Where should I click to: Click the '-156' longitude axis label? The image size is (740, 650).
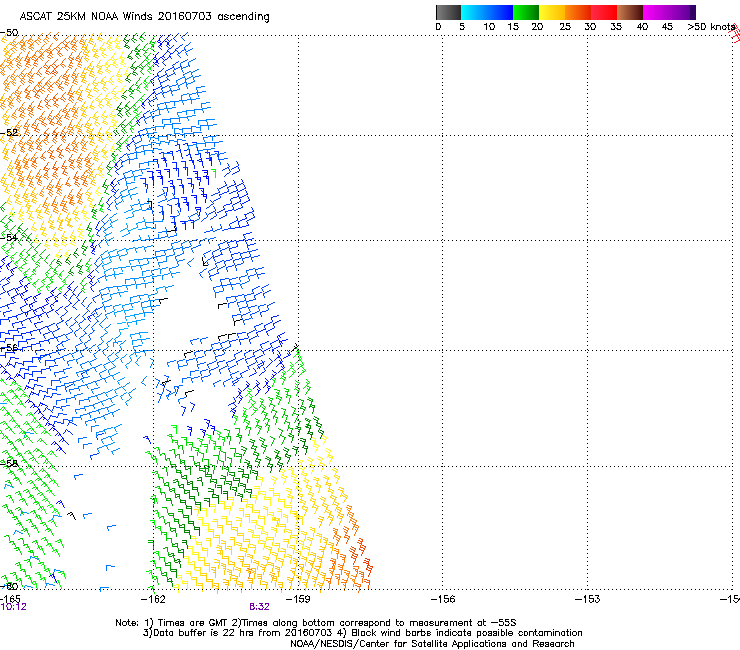click(443, 599)
